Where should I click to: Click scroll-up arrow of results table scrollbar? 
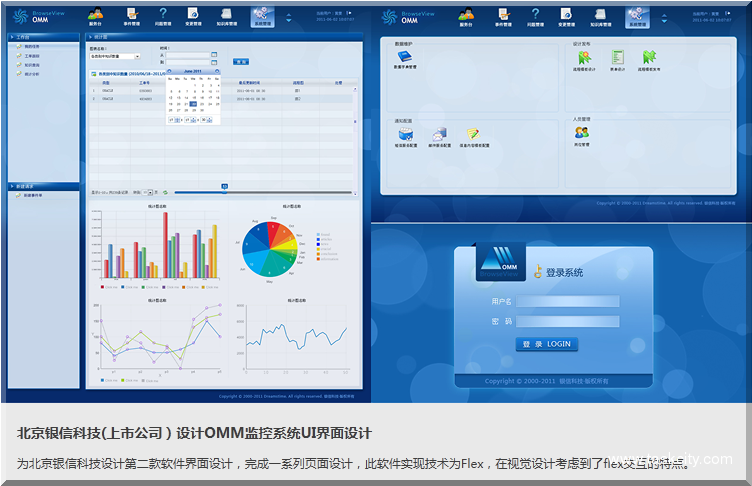point(355,89)
